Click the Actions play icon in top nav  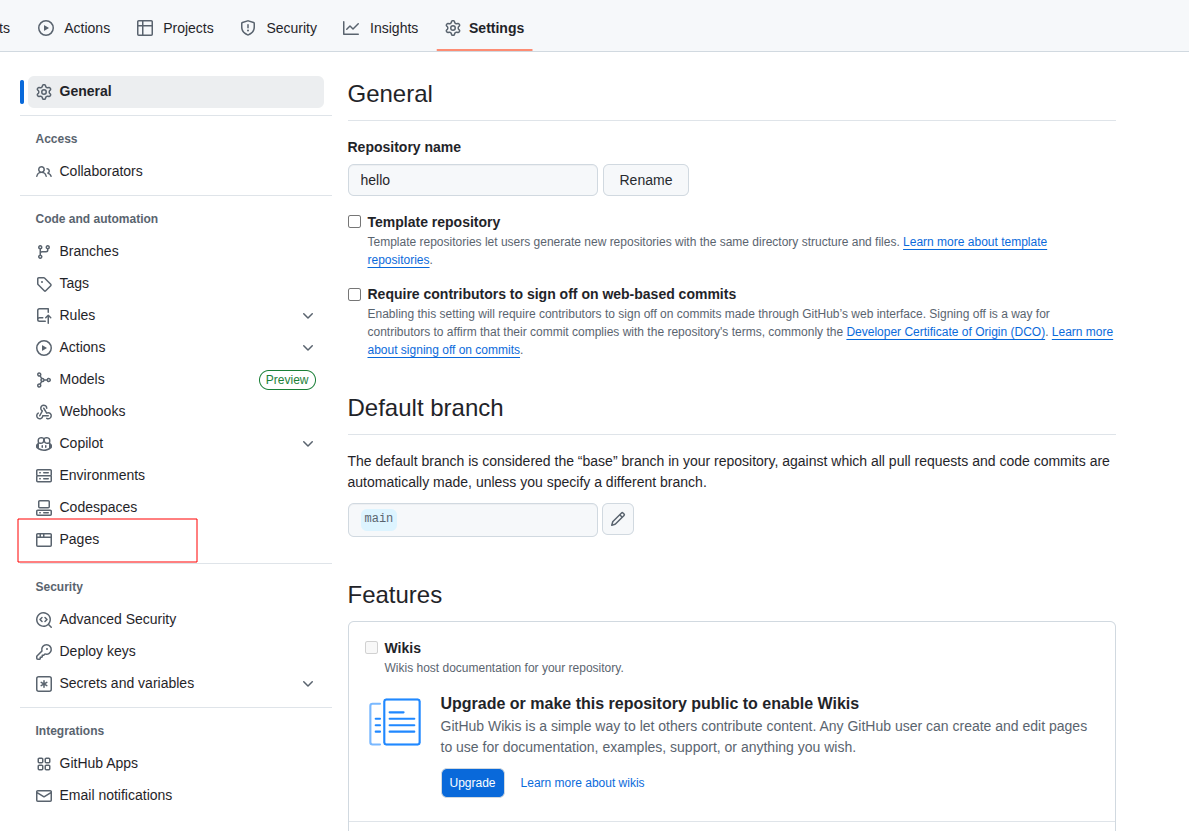[x=46, y=28]
